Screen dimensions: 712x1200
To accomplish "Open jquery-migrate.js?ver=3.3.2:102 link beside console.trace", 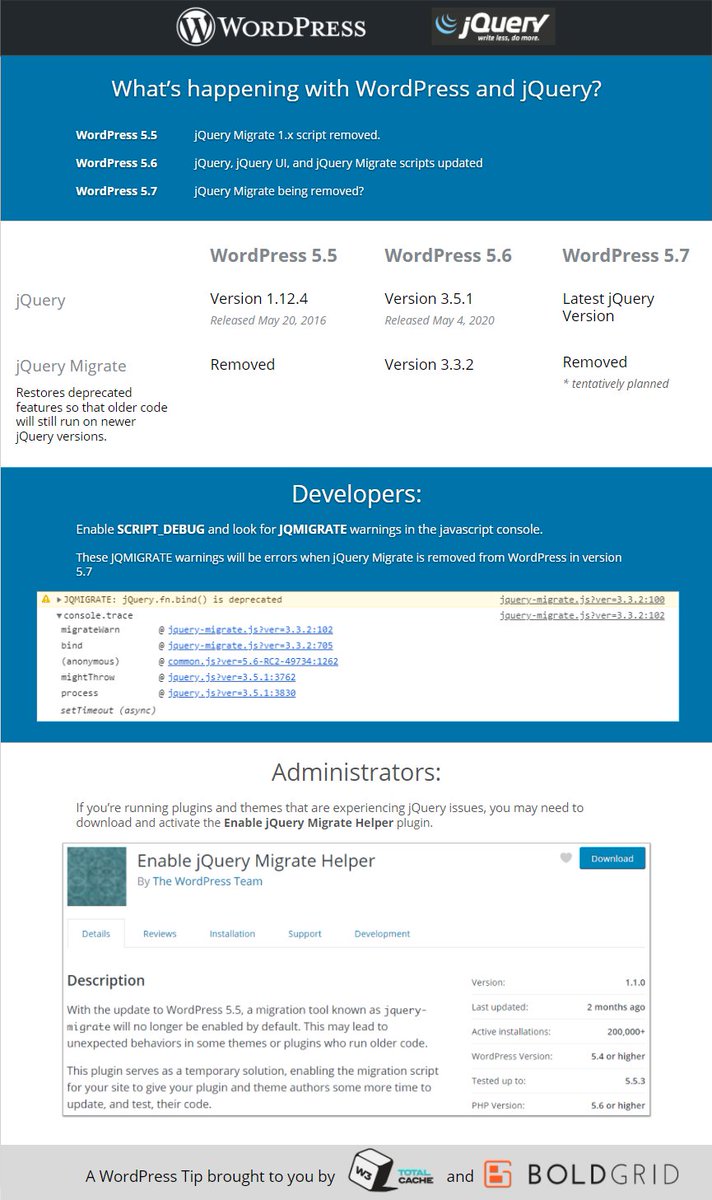I will 582,616.
